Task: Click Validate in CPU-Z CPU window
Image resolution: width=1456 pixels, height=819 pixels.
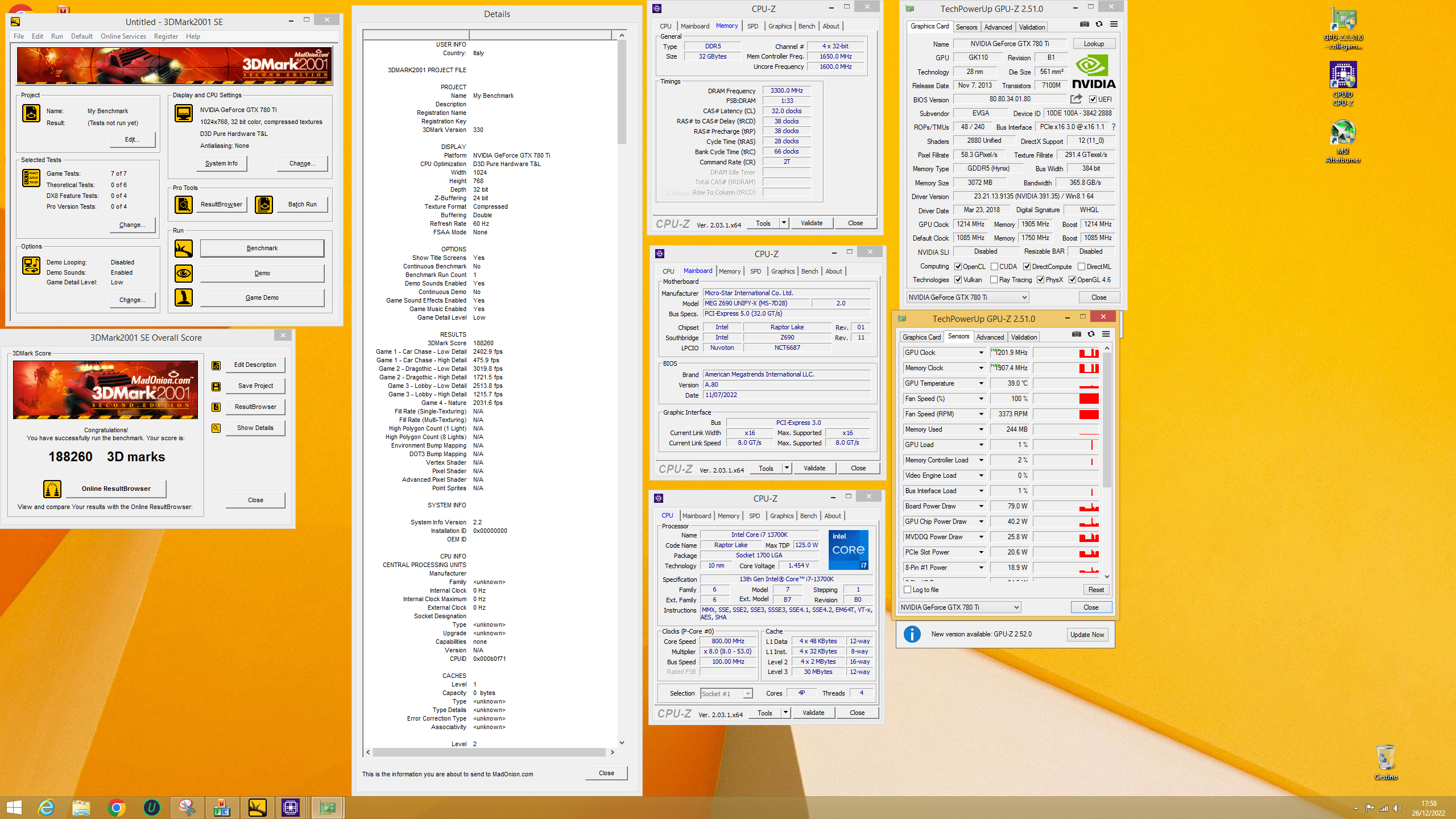Action: [813, 713]
